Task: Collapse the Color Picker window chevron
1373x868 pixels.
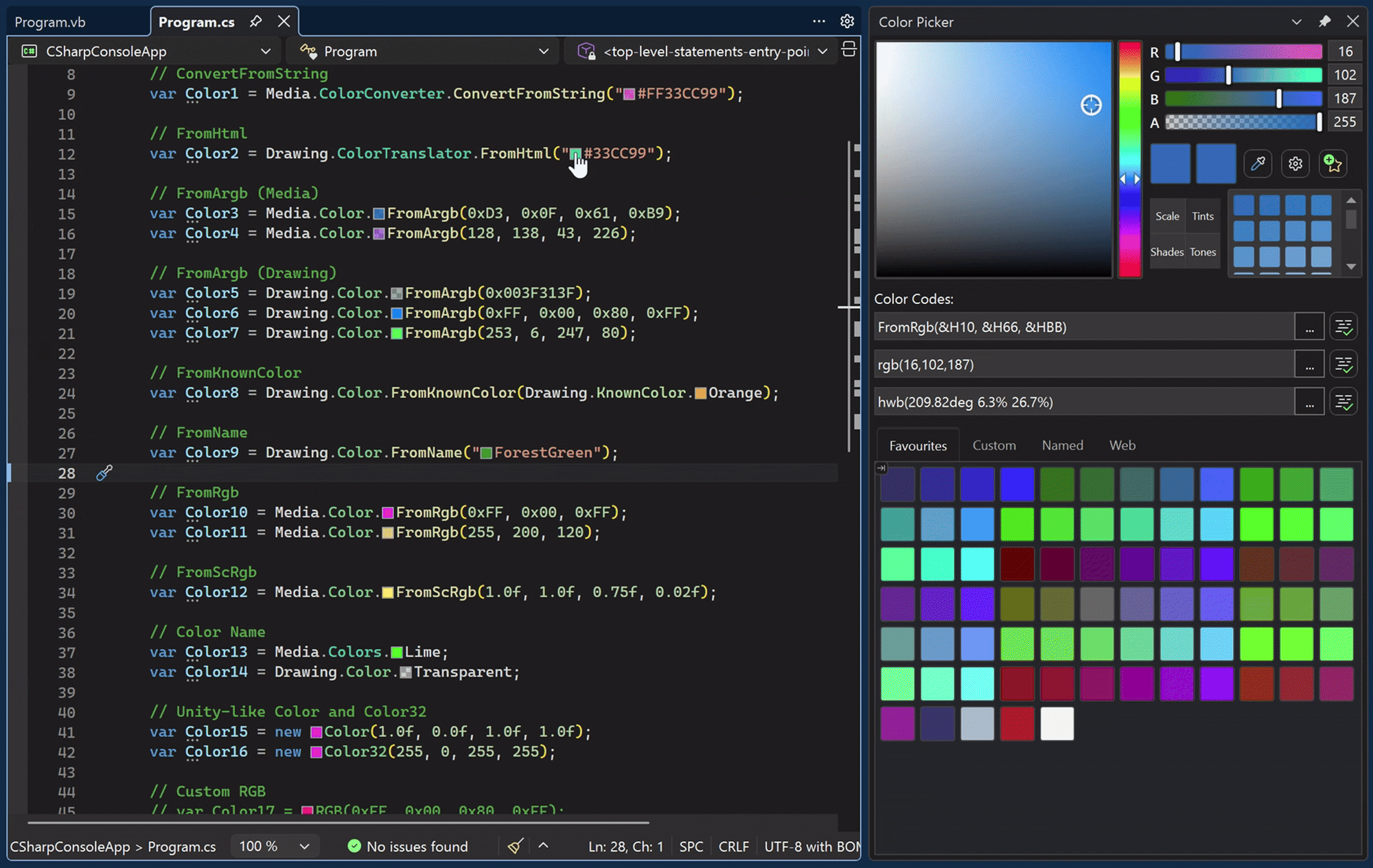Action: point(1296,21)
